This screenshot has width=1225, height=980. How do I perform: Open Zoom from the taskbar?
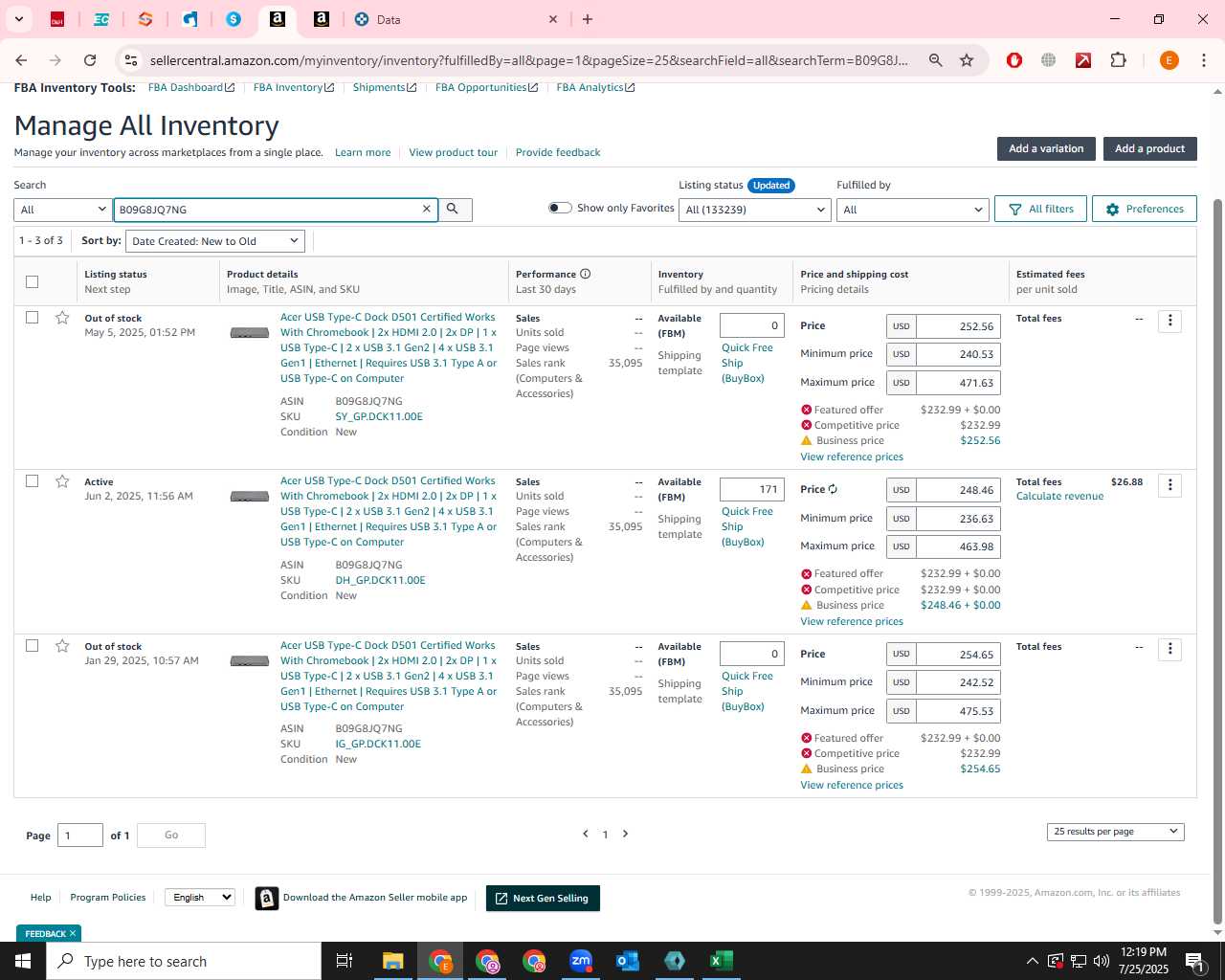[x=581, y=961]
